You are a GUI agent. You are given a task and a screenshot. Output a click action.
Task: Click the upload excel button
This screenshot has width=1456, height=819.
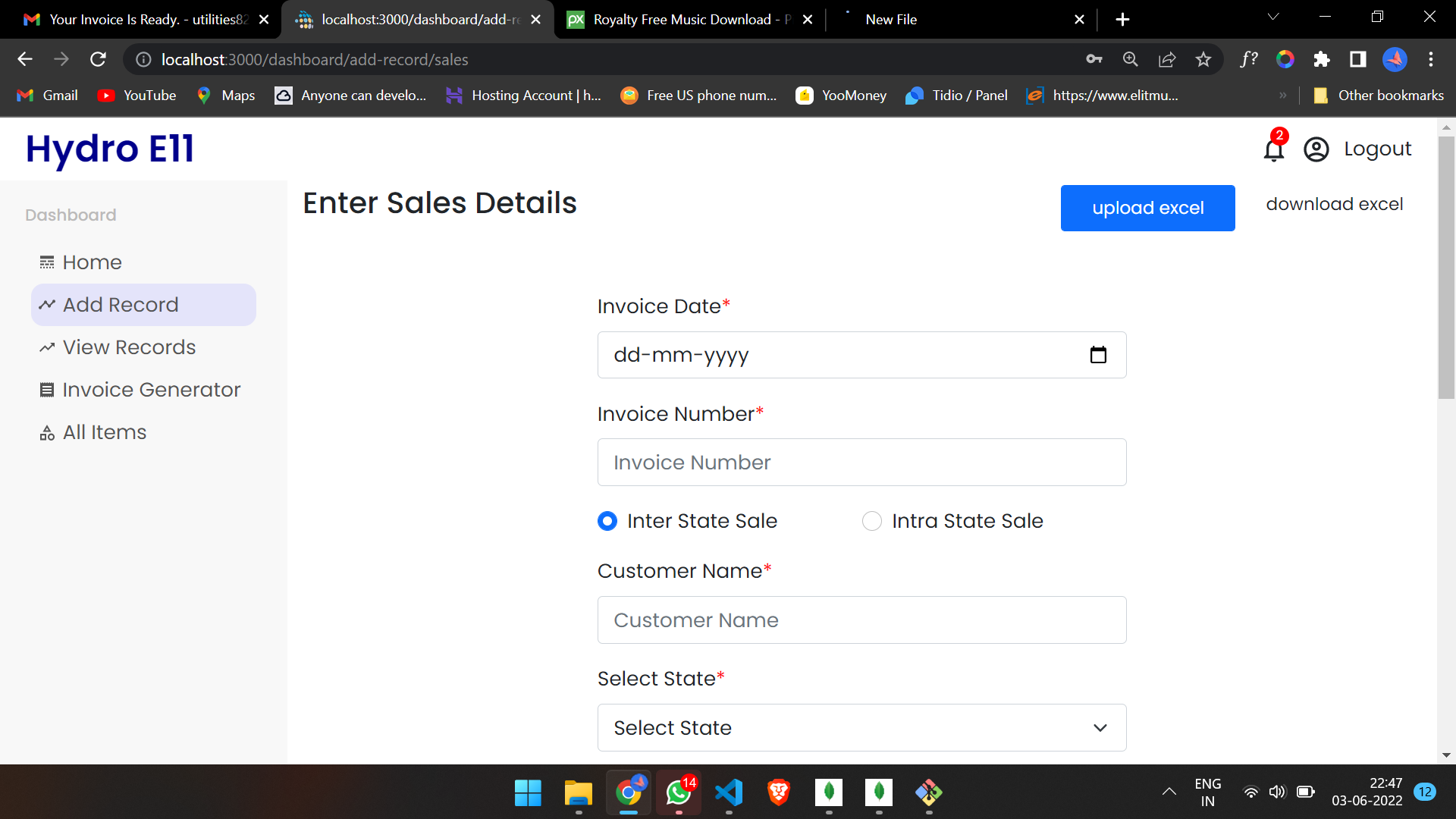[x=1147, y=207]
